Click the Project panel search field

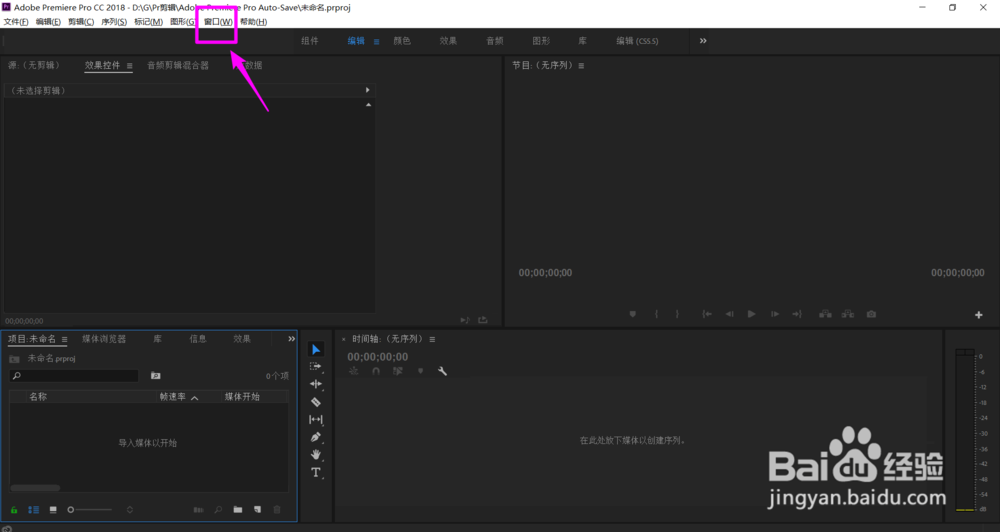coord(74,376)
